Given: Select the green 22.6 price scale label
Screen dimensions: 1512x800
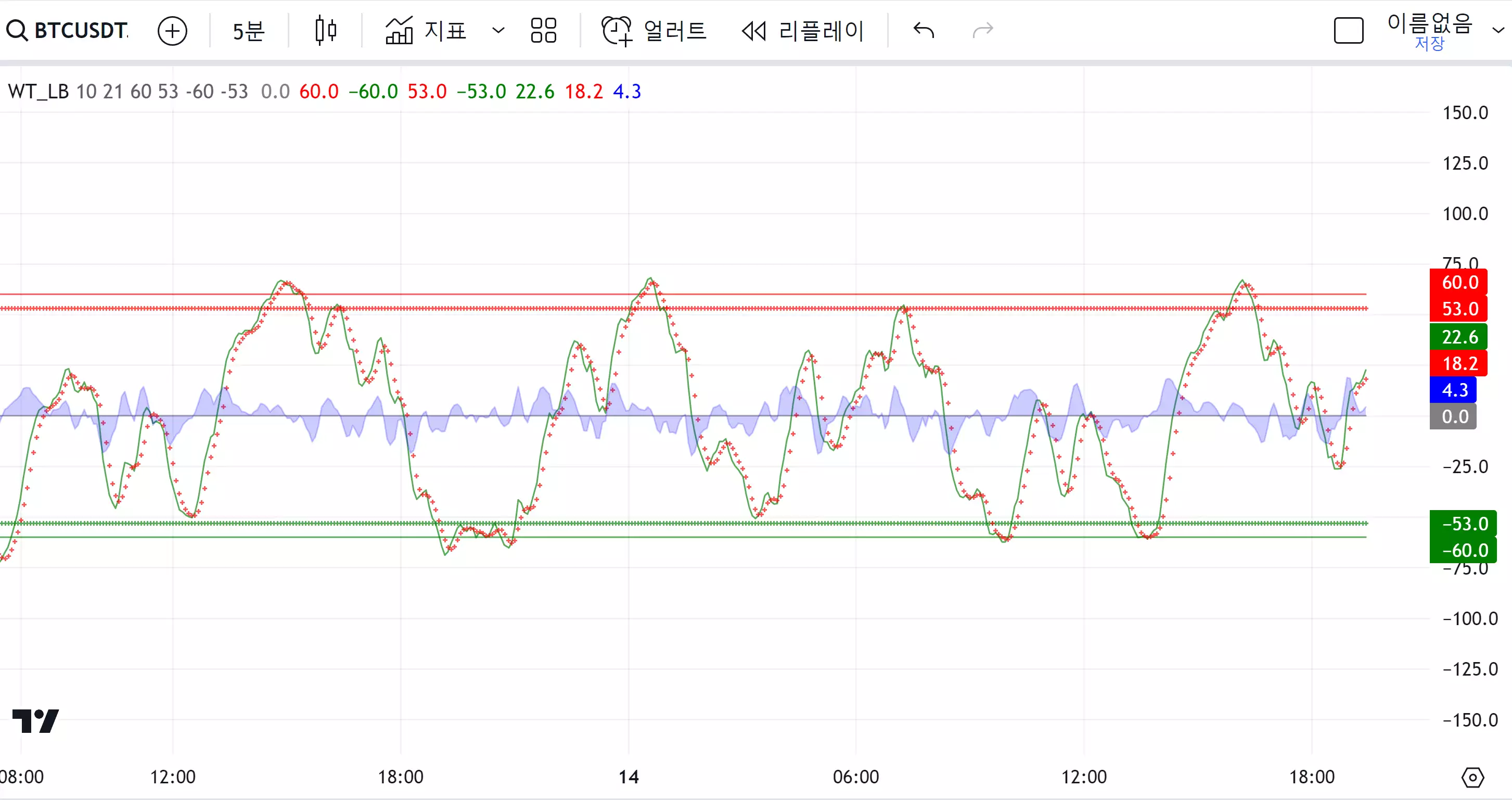Looking at the screenshot, I should click(1458, 337).
